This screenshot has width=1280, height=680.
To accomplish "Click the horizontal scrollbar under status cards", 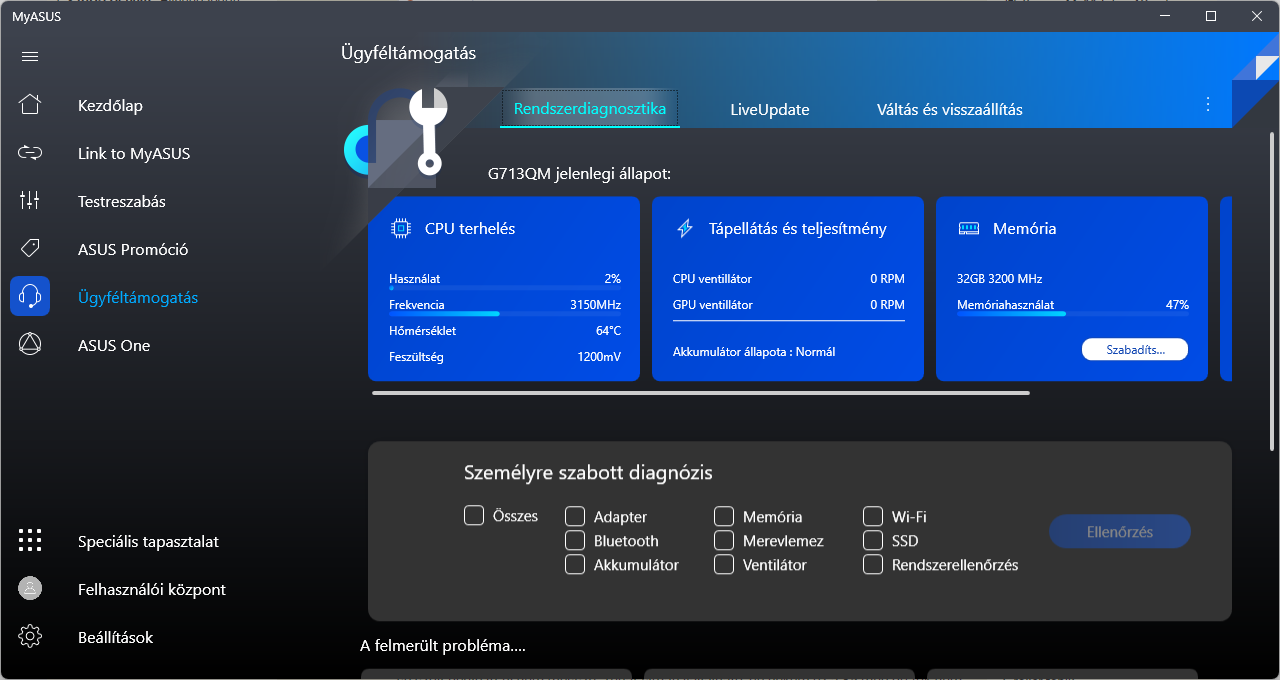I will click(x=701, y=393).
